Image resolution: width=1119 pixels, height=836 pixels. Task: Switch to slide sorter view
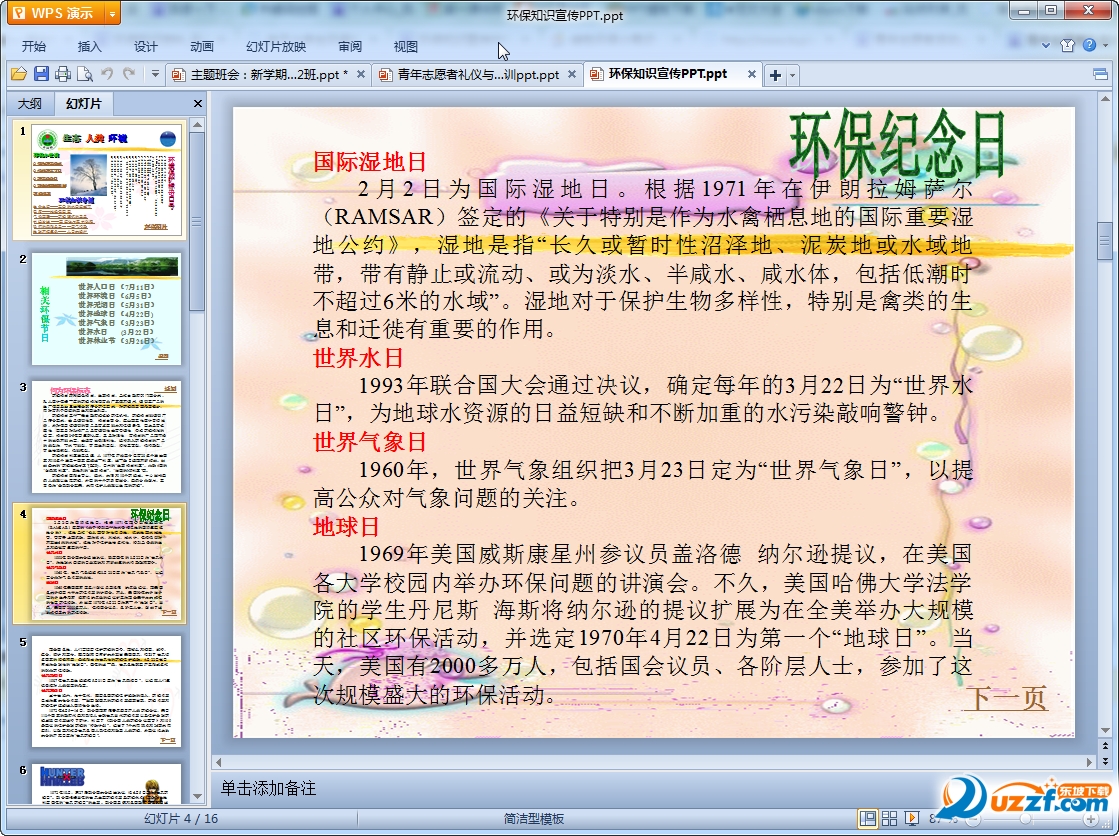point(890,818)
